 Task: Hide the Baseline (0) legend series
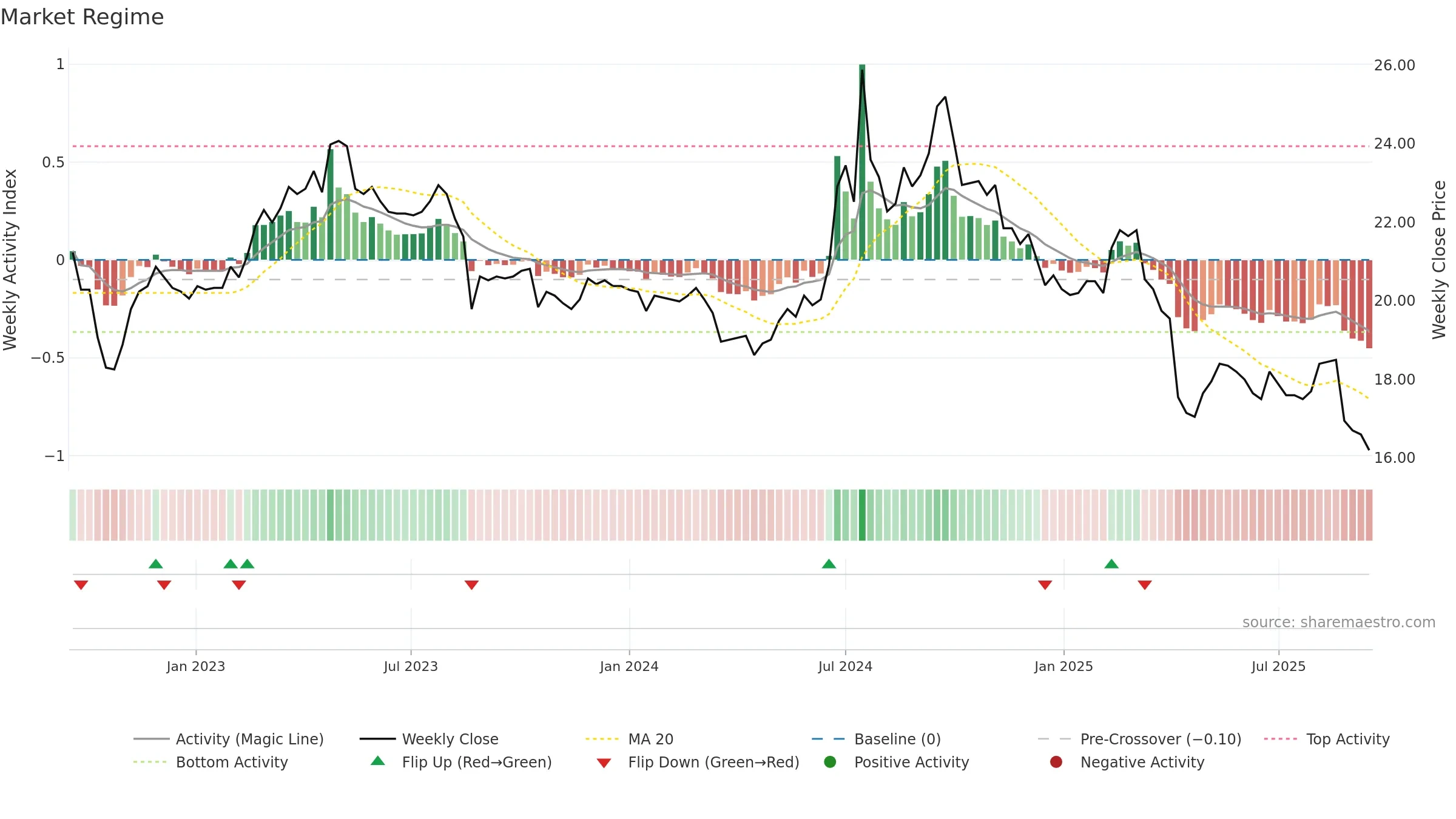876,739
